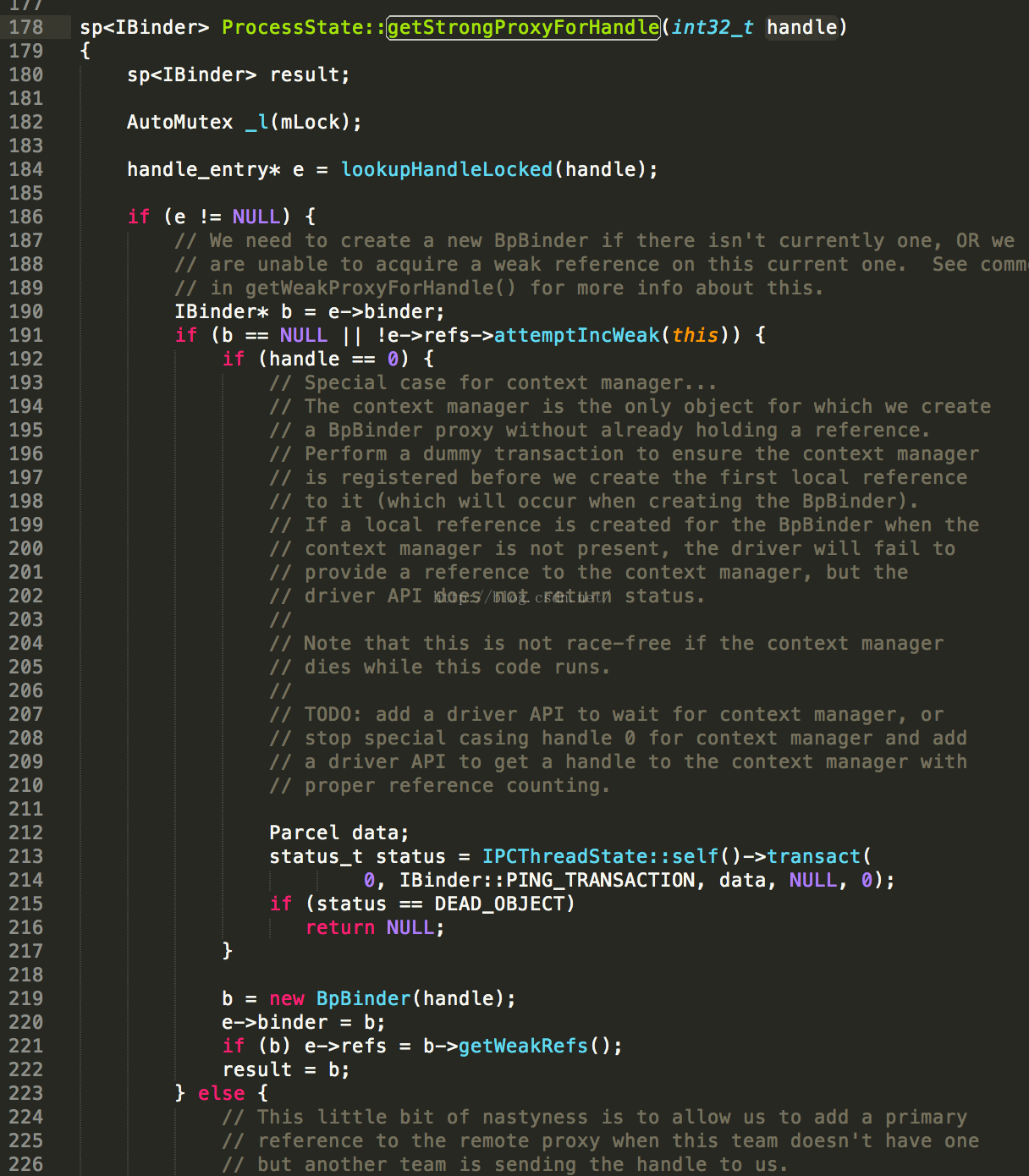The height and width of the screenshot is (1176, 1029).
Task: Click line number 178 in the gutter
Action: coord(26,27)
